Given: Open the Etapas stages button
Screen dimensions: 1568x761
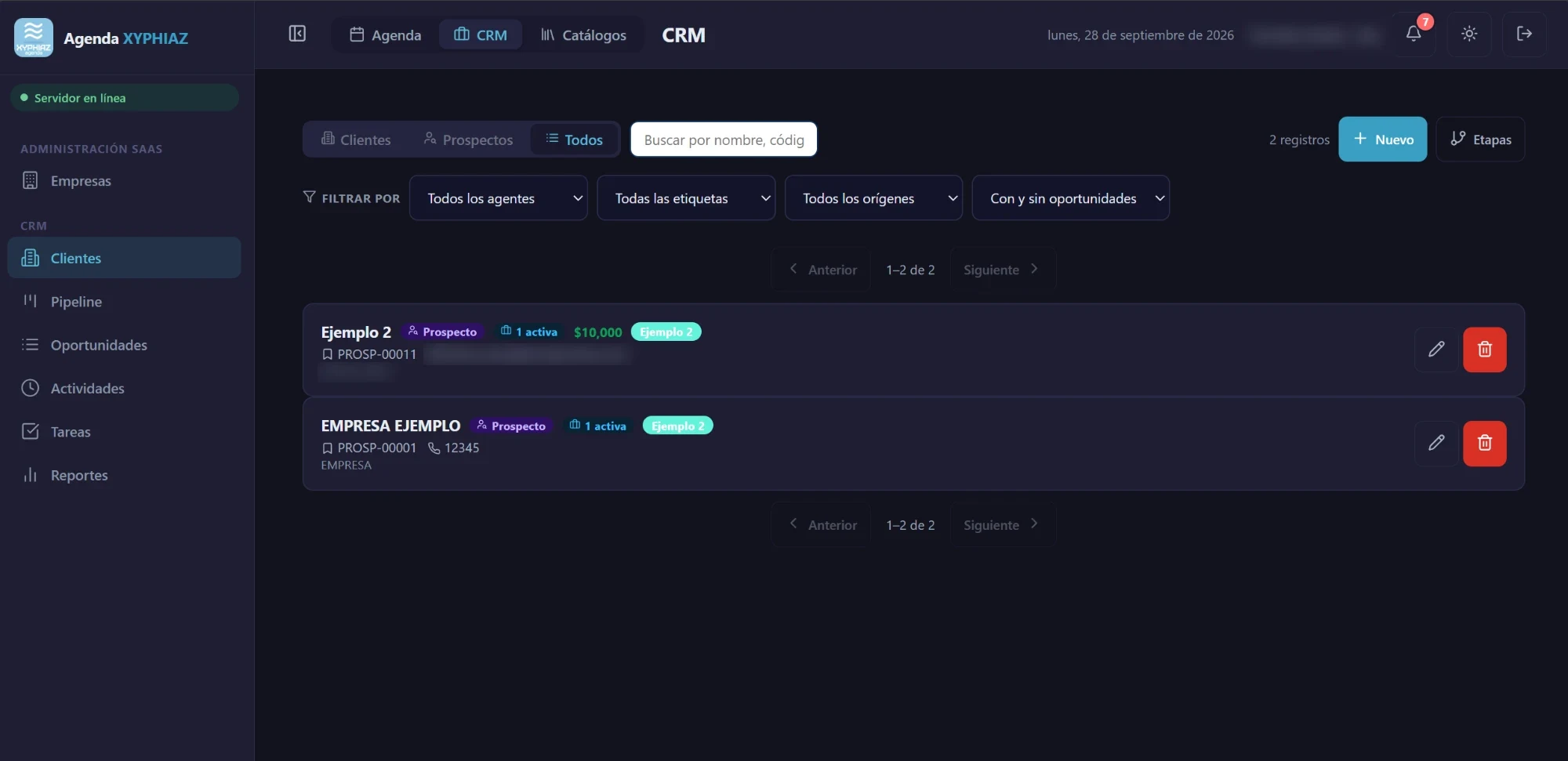Looking at the screenshot, I should point(1480,140).
